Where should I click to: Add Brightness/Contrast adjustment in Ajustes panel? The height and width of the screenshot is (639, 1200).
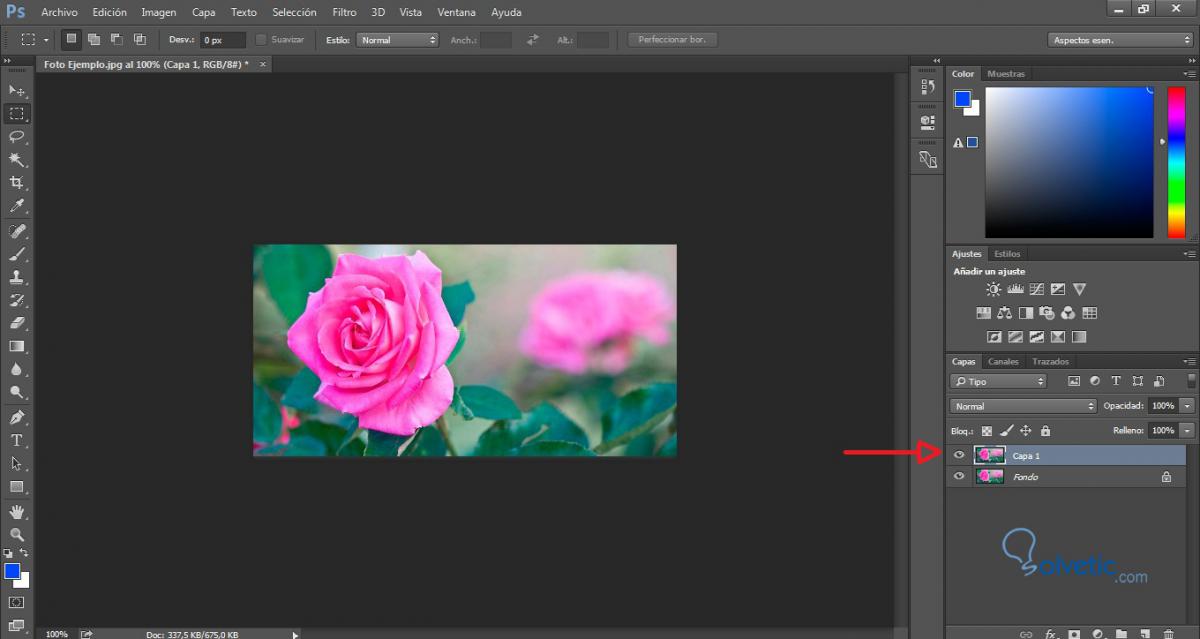[x=993, y=289]
